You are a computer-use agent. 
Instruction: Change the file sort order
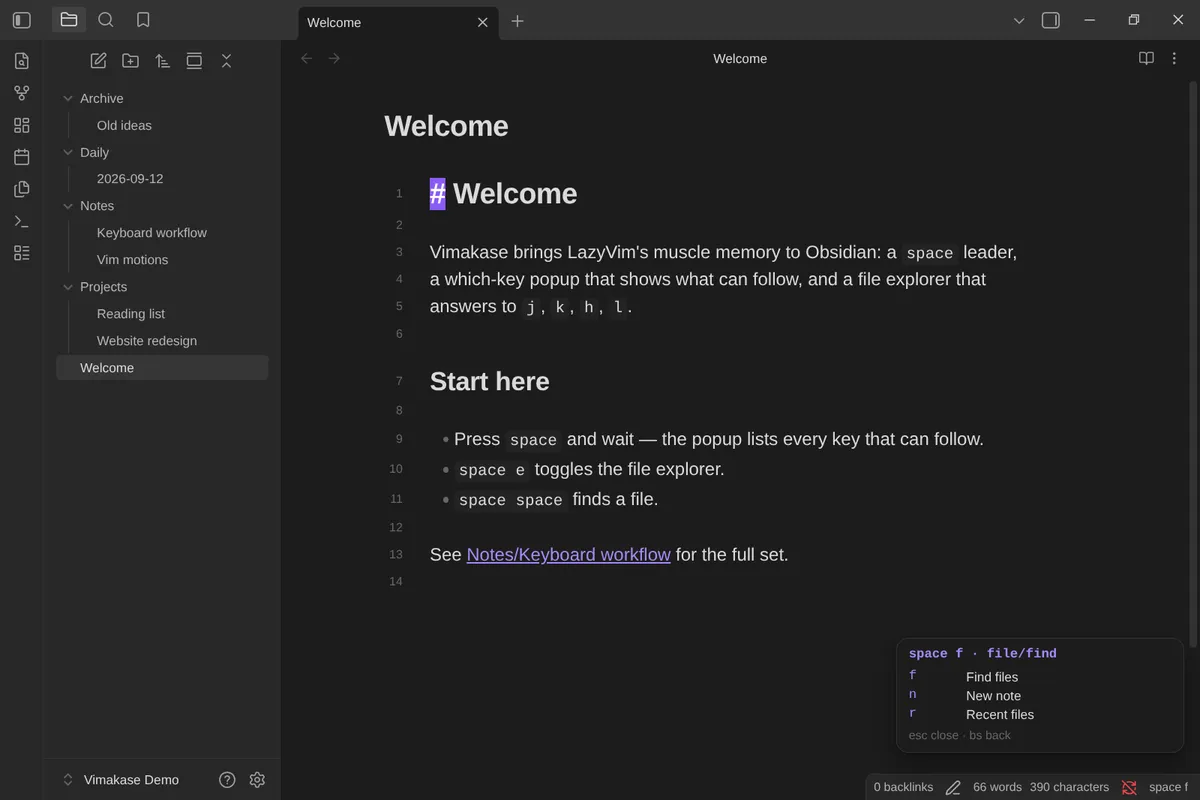tap(162, 61)
